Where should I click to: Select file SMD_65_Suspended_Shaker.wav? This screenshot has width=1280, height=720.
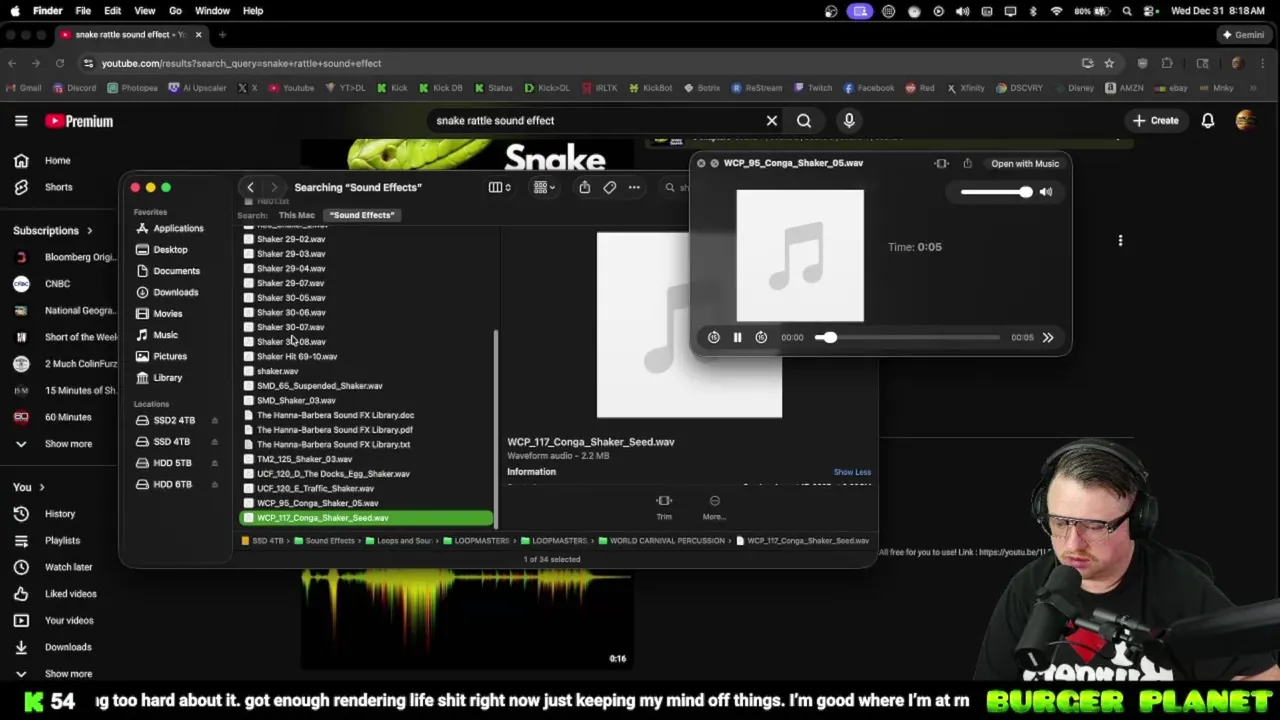[x=319, y=385]
